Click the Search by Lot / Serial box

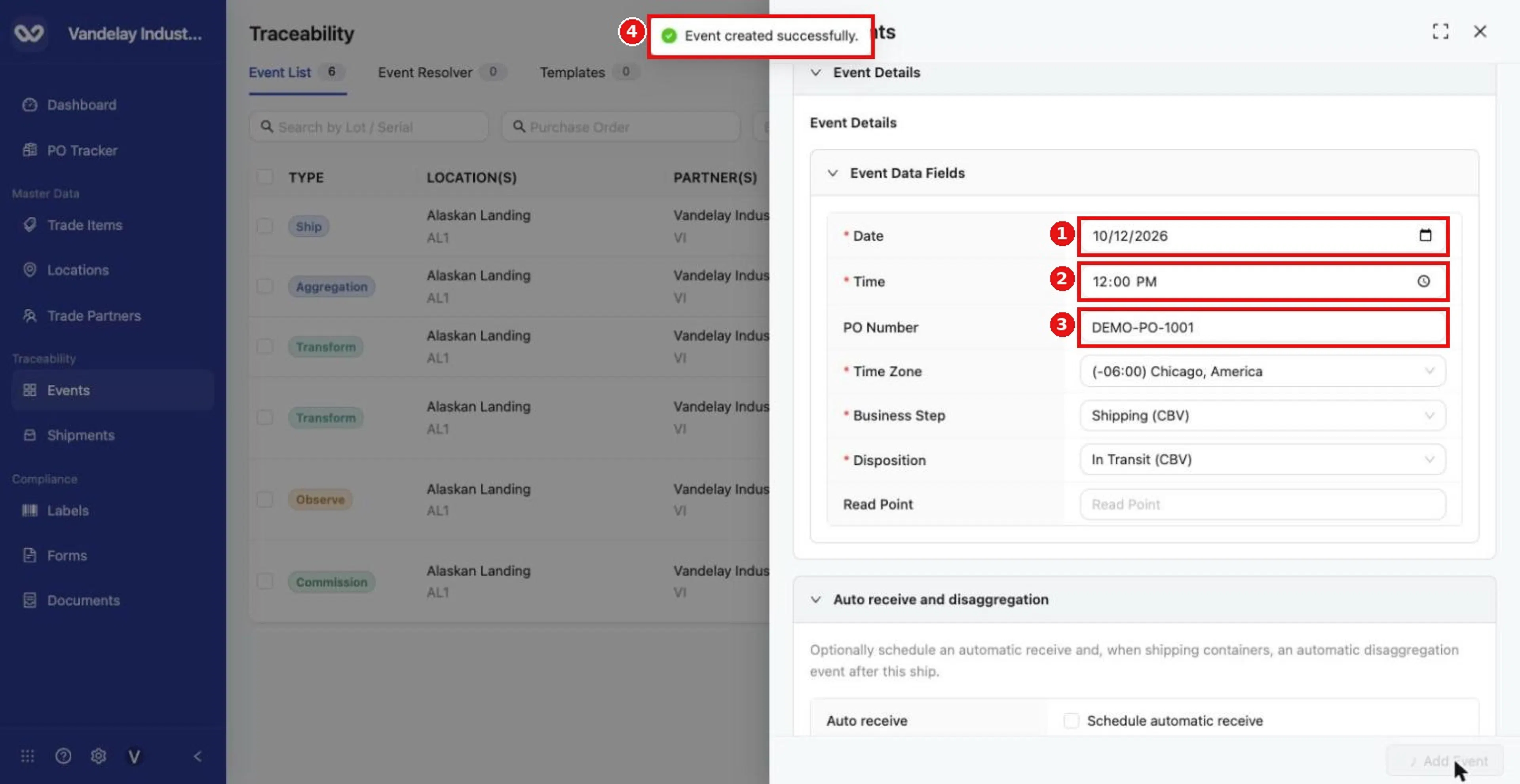(369, 127)
